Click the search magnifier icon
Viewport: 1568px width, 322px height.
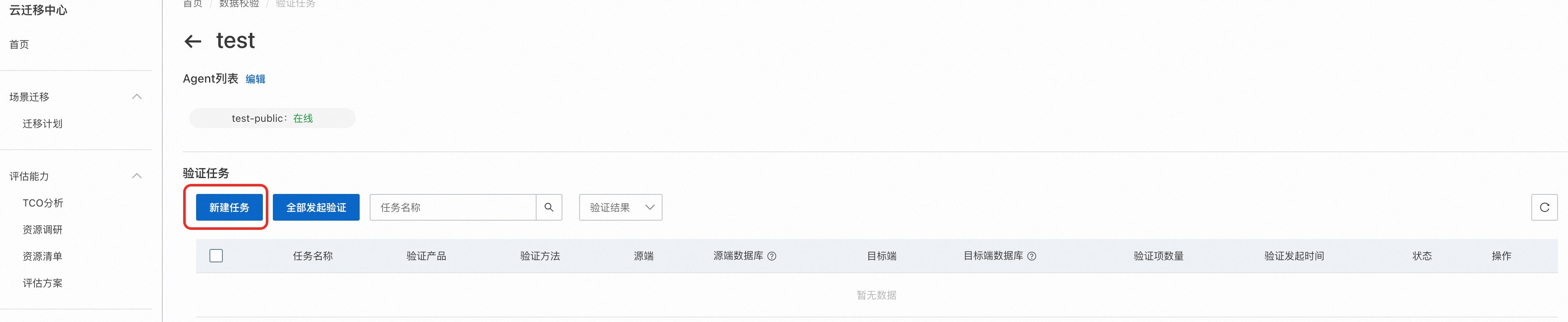tap(548, 208)
